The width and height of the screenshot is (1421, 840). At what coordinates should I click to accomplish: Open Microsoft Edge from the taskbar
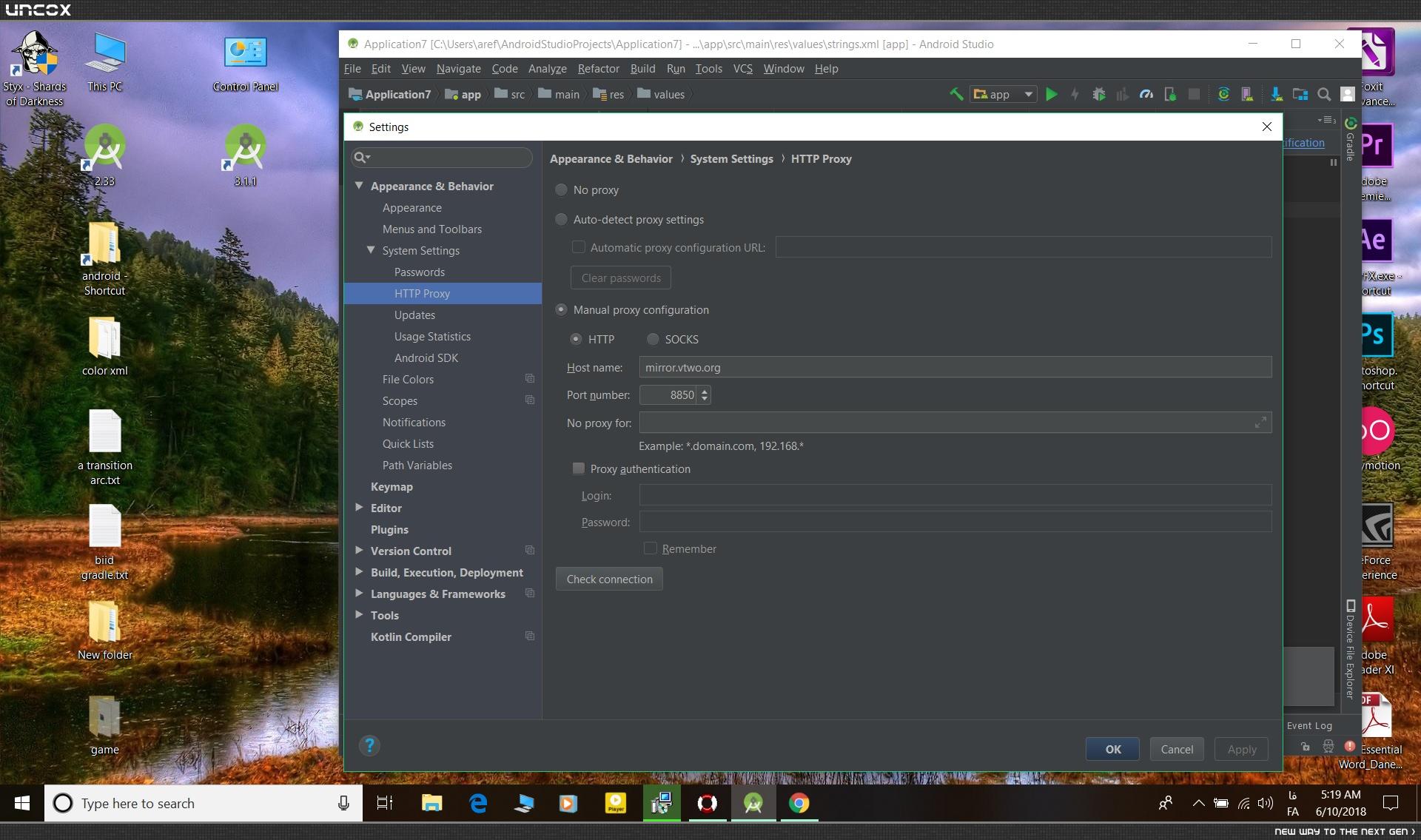coord(478,803)
